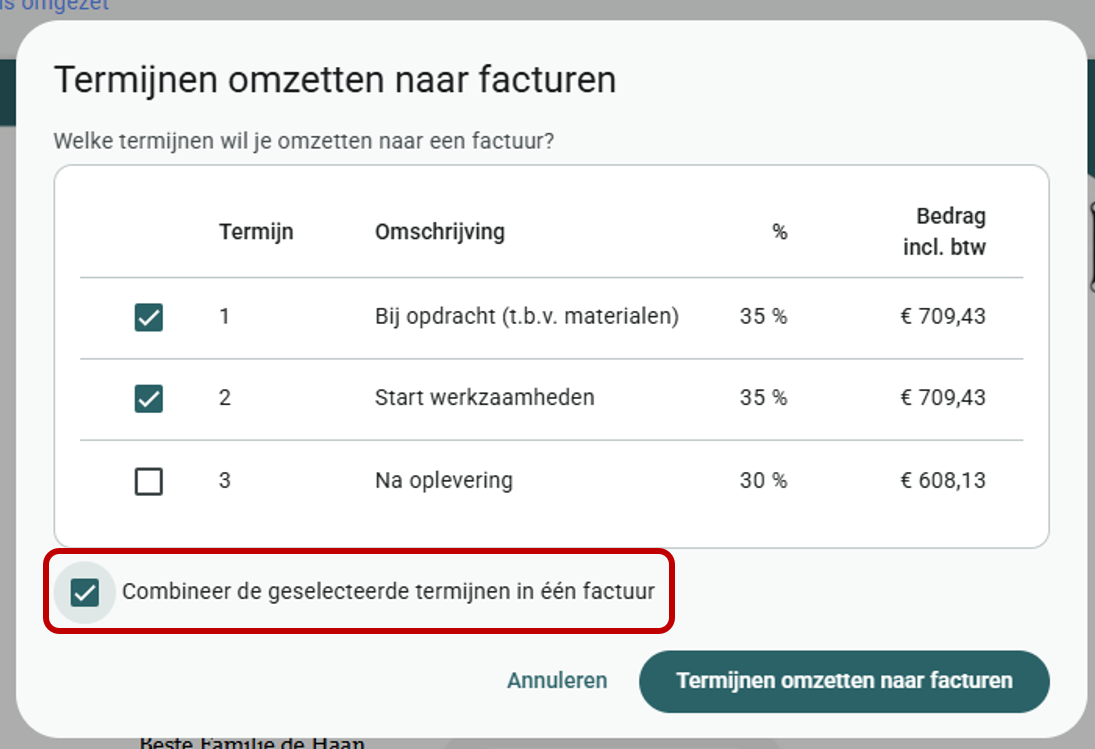Uncheck termijn 1 Bij opdracht checkbox
This screenshot has height=749, width=1095.
point(149,317)
